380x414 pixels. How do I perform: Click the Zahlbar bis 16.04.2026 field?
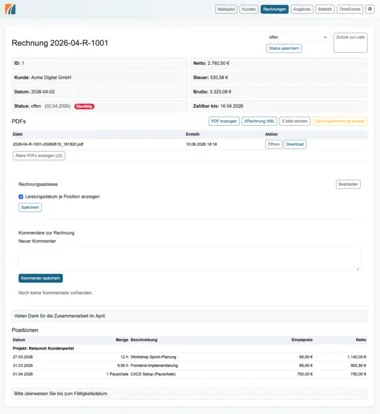pos(279,106)
